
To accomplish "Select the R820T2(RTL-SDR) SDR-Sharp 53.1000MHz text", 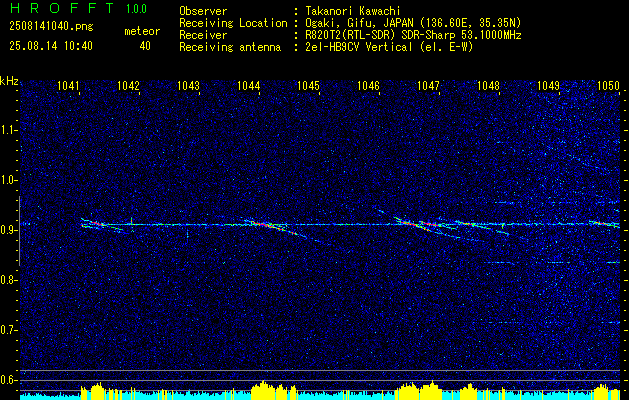I will pyautogui.click(x=413, y=35).
